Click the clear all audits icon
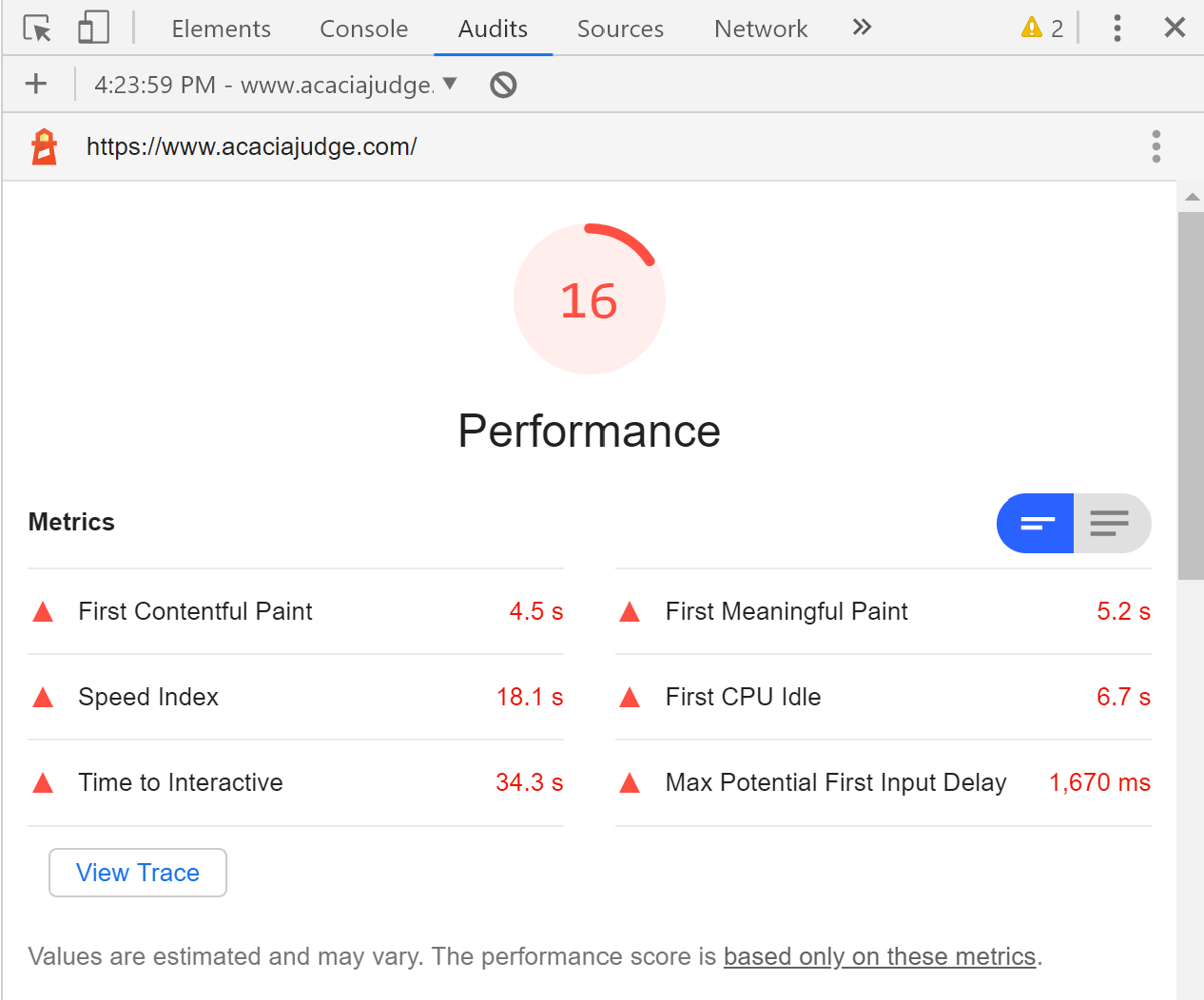 (503, 86)
